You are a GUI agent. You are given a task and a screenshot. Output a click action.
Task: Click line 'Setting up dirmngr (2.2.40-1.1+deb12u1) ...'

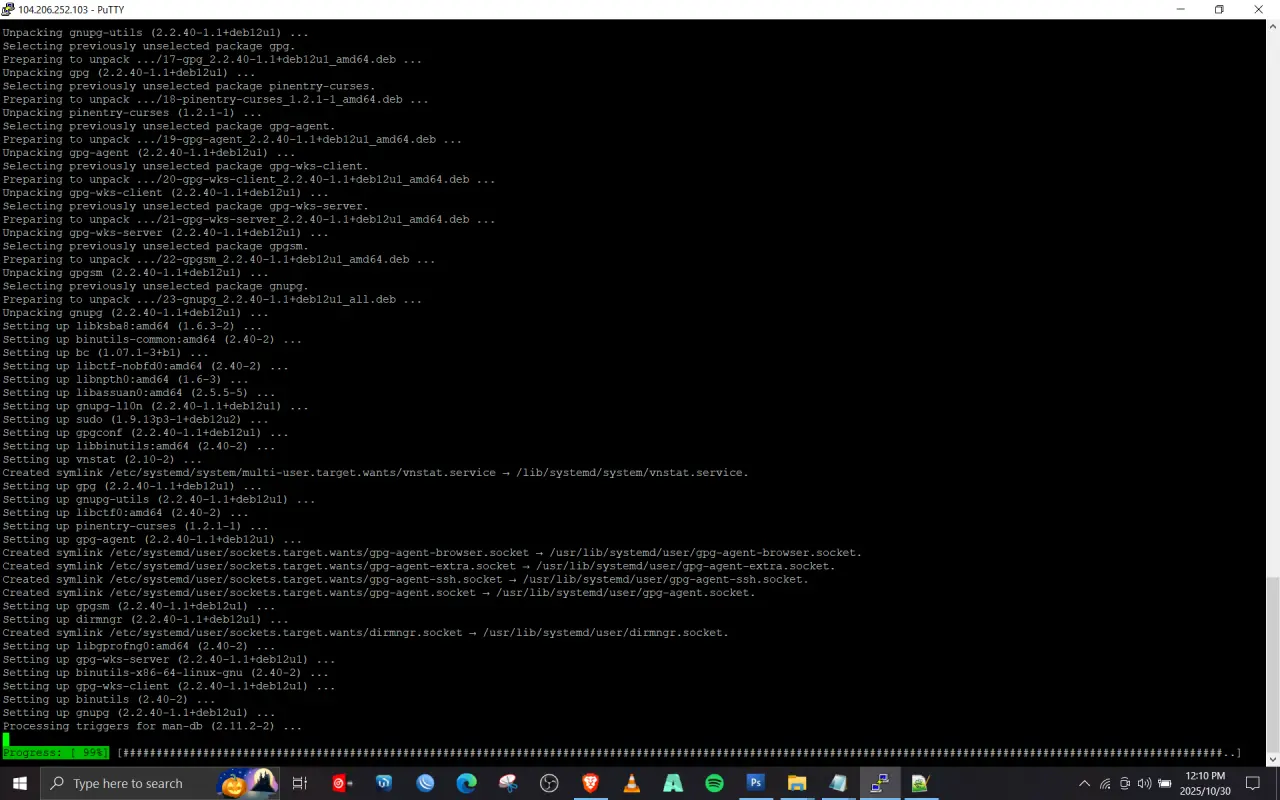pyautogui.click(x=145, y=620)
